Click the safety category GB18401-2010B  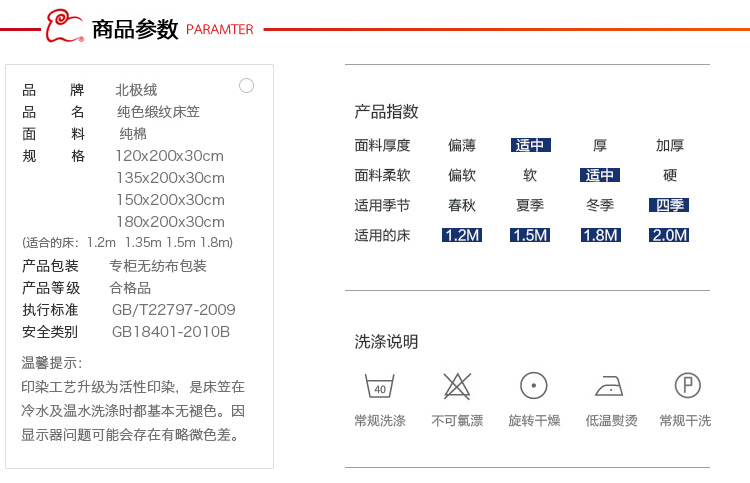click(171, 332)
